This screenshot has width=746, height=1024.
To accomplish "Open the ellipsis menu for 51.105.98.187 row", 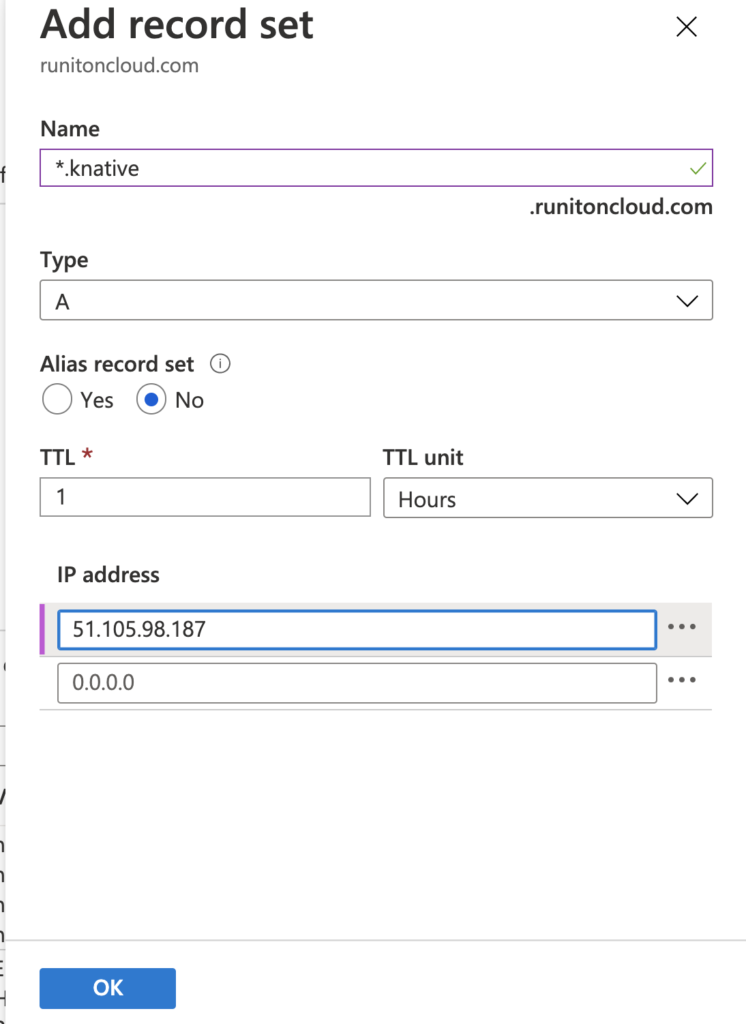I will pos(681,627).
